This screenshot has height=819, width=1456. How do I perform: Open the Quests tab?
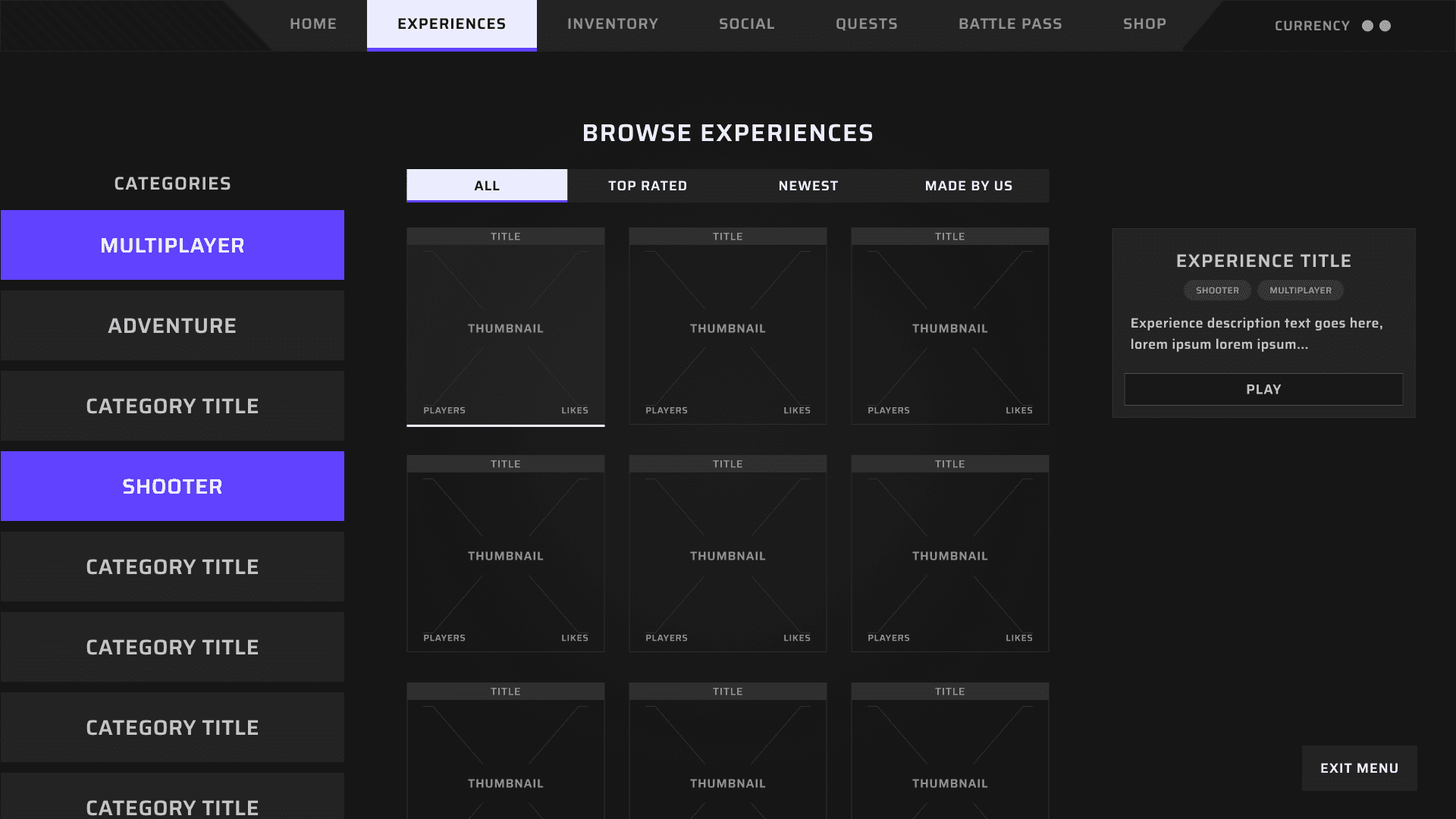(867, 24)
